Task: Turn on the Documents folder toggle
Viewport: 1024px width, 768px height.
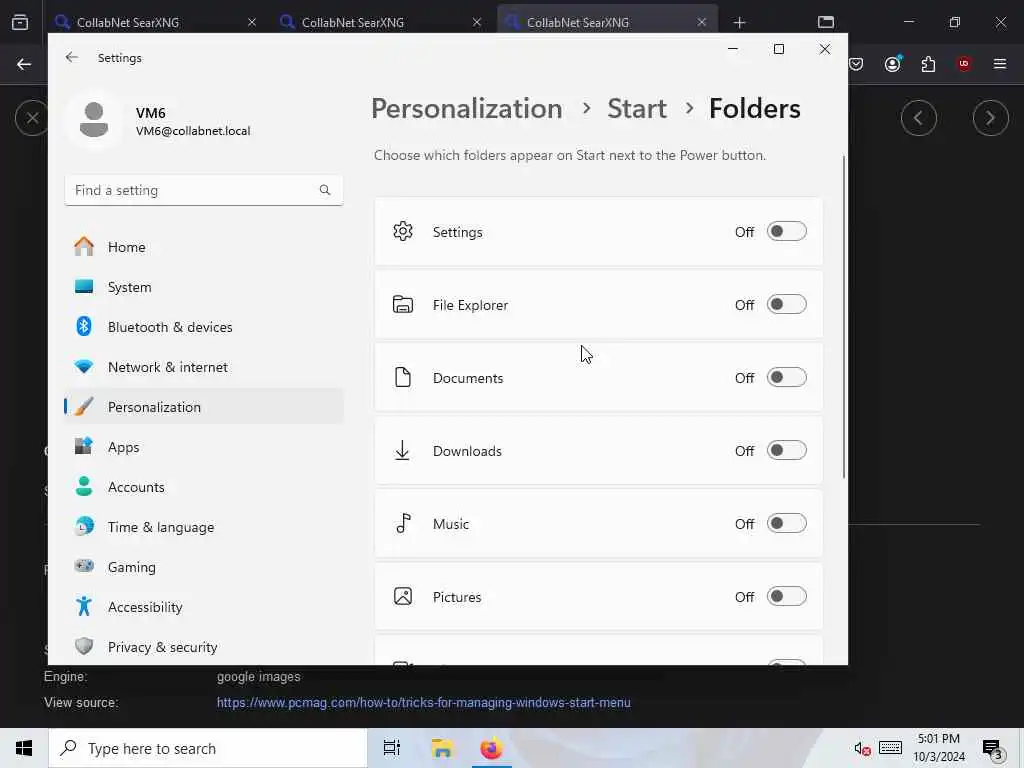Action: point(786,377)
